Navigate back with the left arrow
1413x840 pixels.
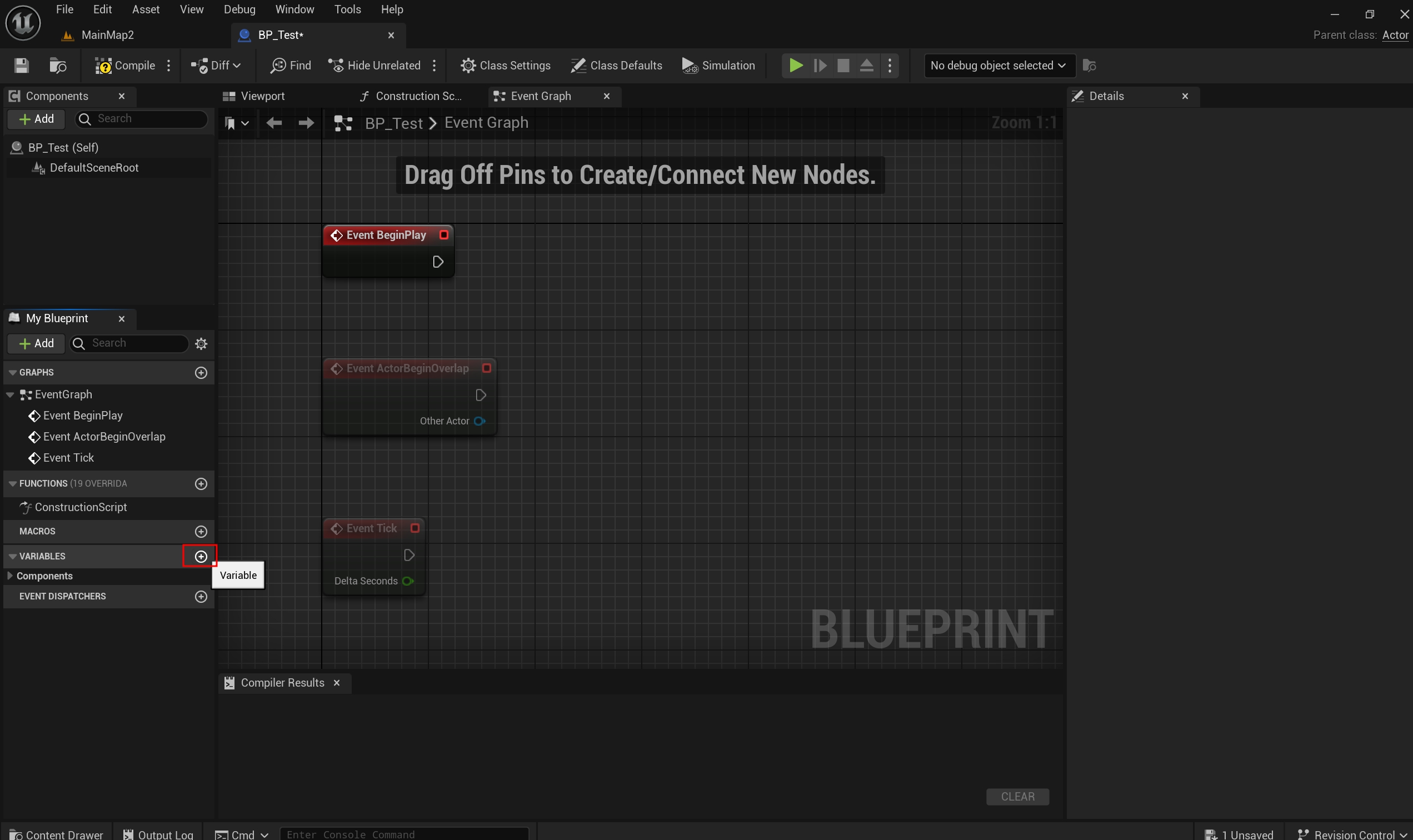[274, 123]
